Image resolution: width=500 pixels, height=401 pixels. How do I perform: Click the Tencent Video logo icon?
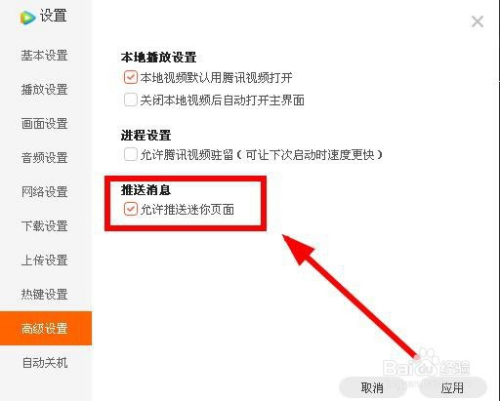(27, 17)
